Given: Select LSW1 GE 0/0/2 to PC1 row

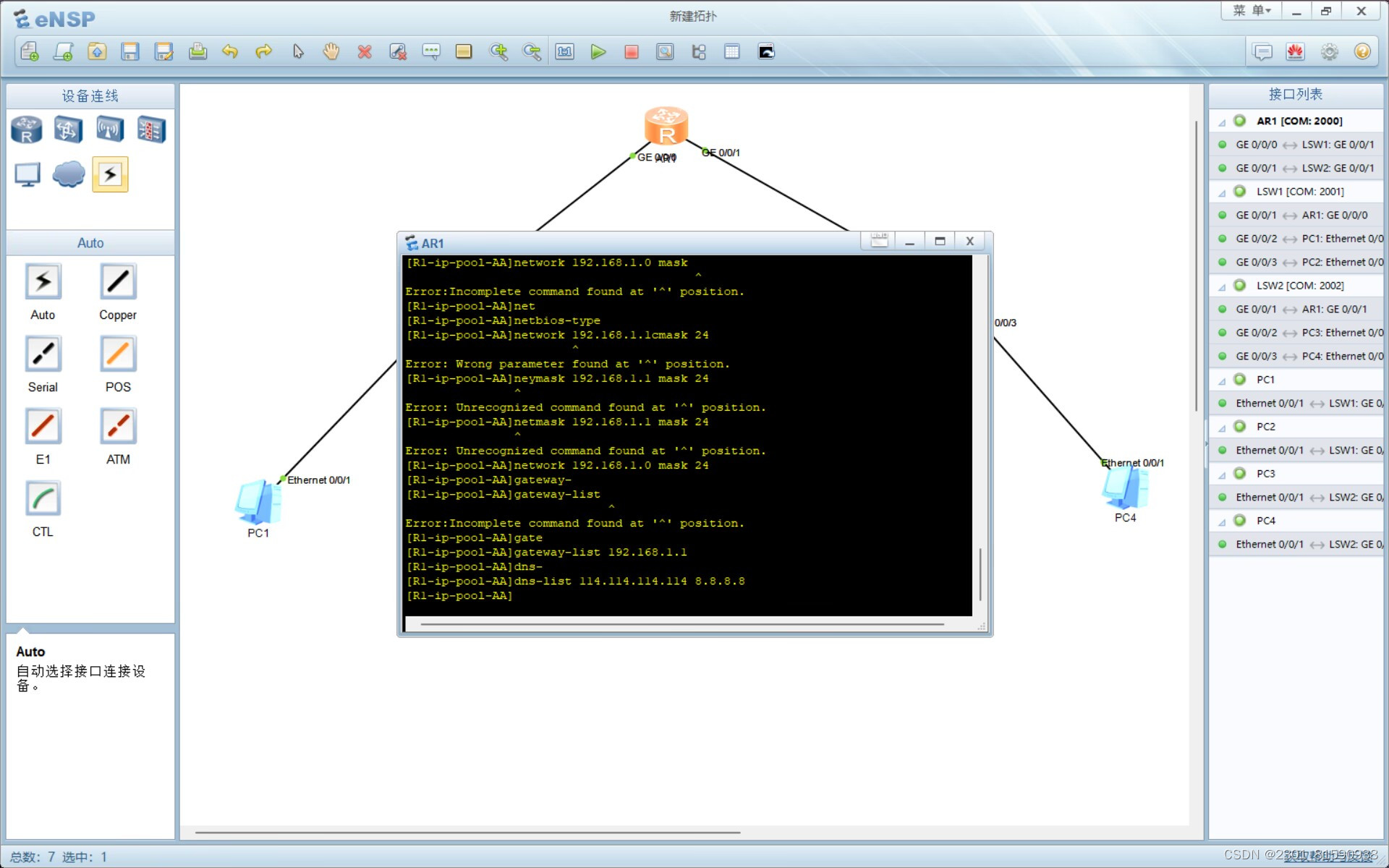Looking at the screenshot, I should click(1296, 239).
